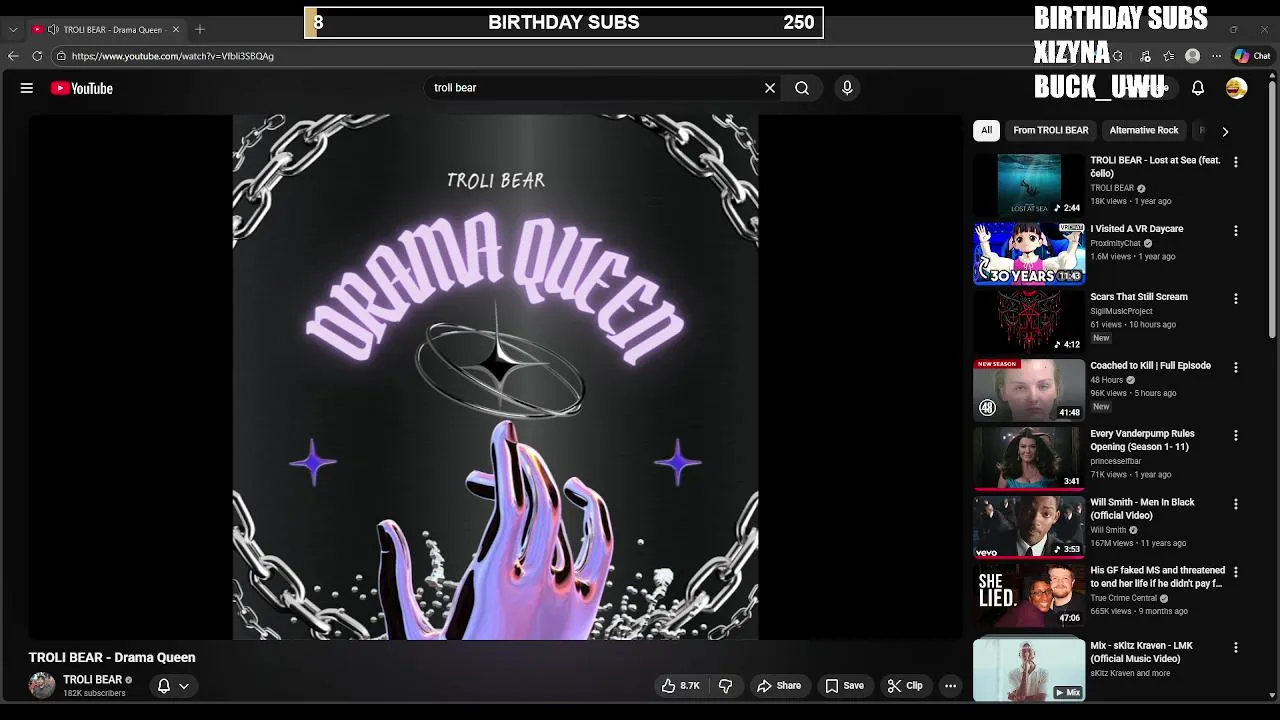Go to YouTube home via logo
Screen dimensions: 1280x720
pos(82,88)
